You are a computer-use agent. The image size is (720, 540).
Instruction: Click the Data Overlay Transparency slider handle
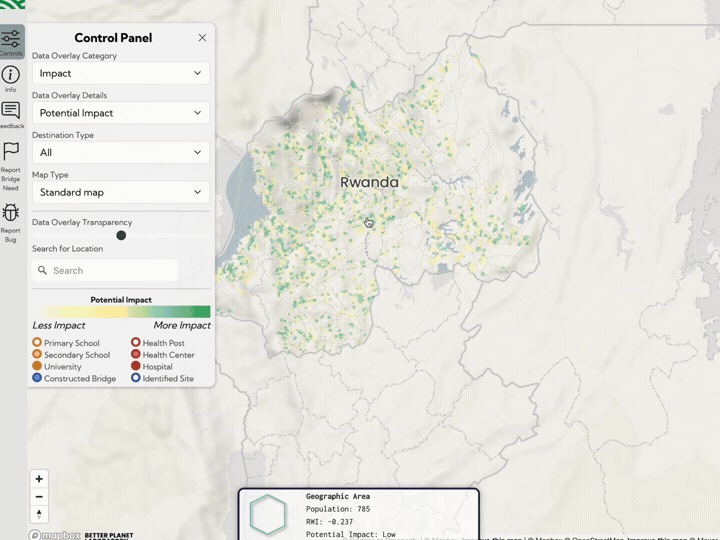[121, 236]
